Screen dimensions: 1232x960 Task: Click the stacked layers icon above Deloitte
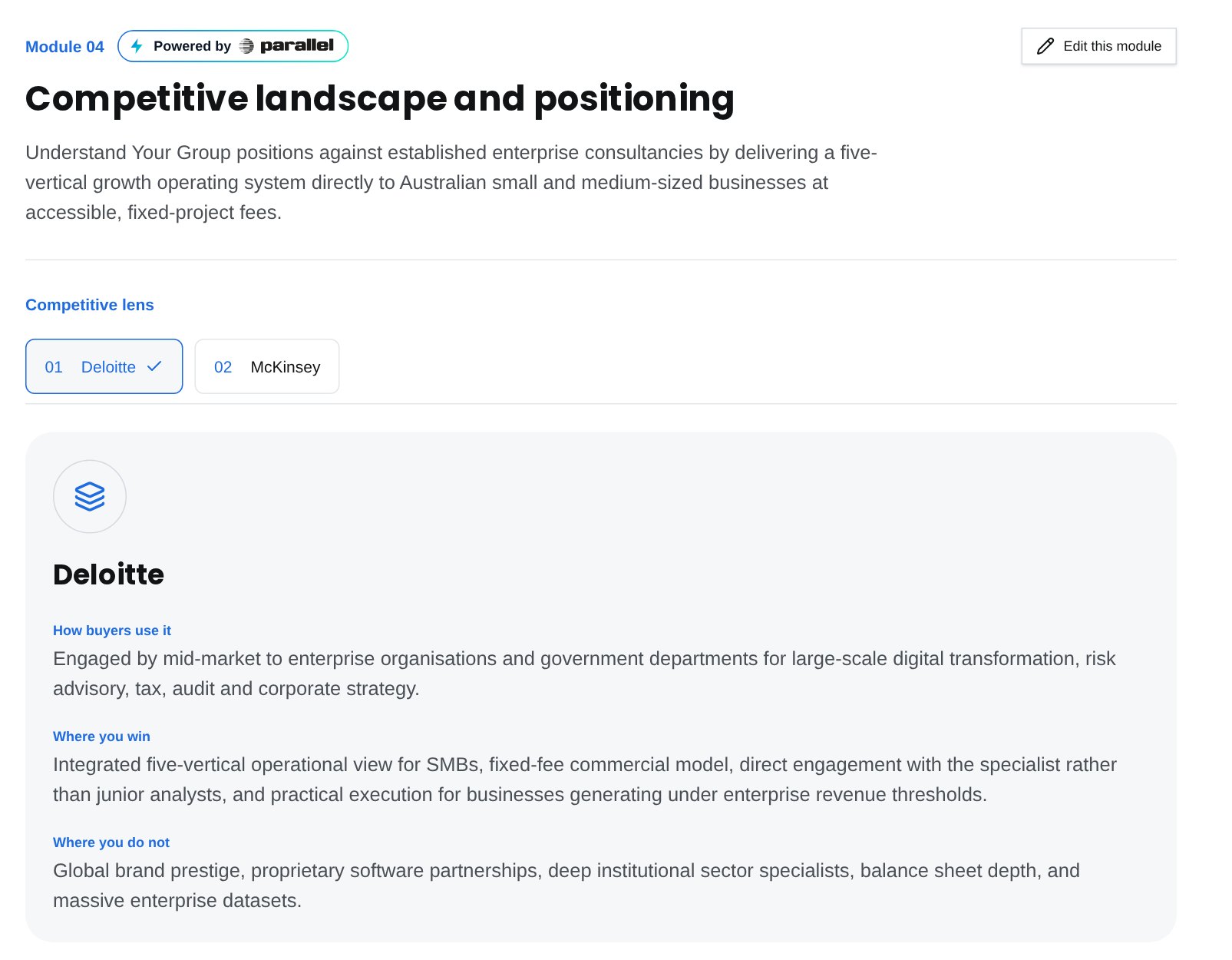[x=90, y=496]
